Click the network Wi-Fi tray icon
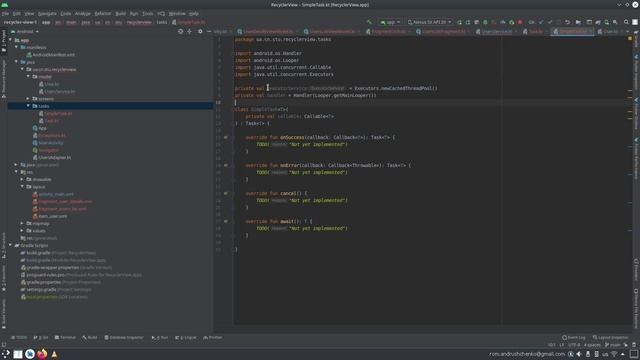640x360 pixels. click(614, 354)
